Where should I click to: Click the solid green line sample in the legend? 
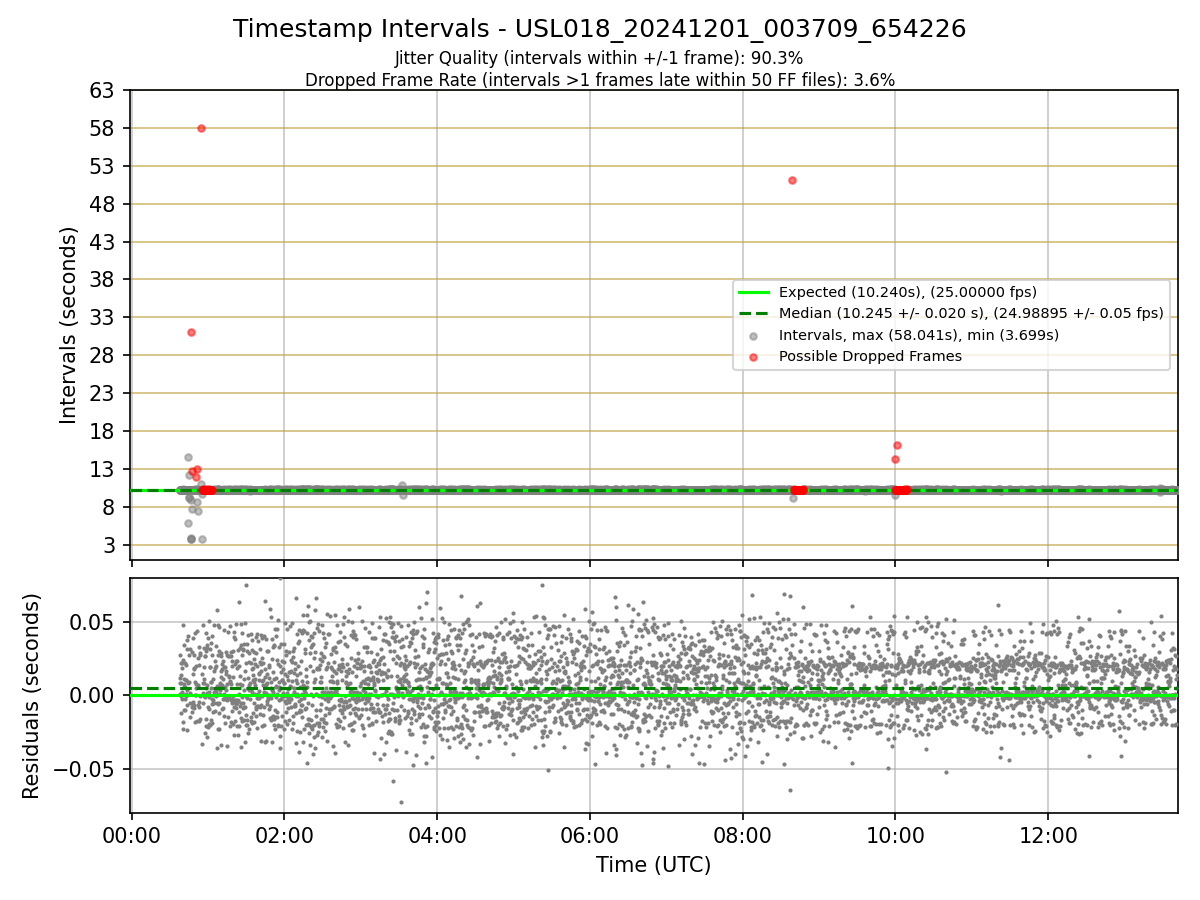754,293
